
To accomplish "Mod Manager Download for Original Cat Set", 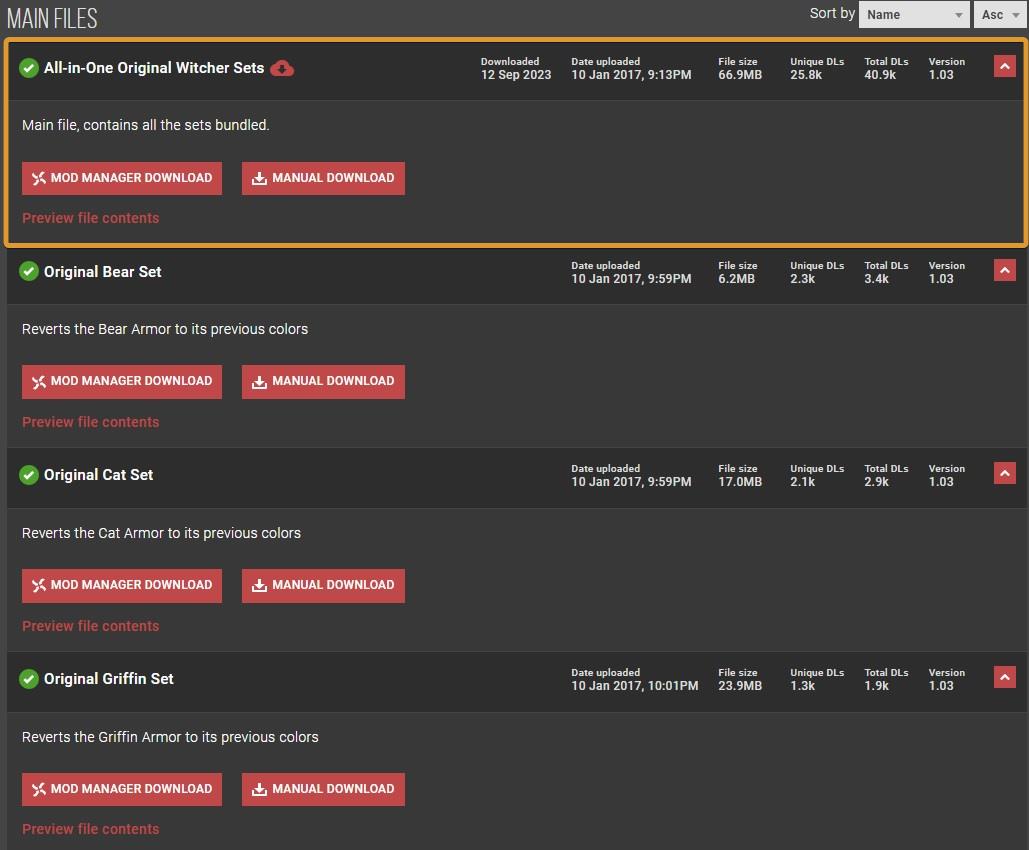I will pos(122,585).
